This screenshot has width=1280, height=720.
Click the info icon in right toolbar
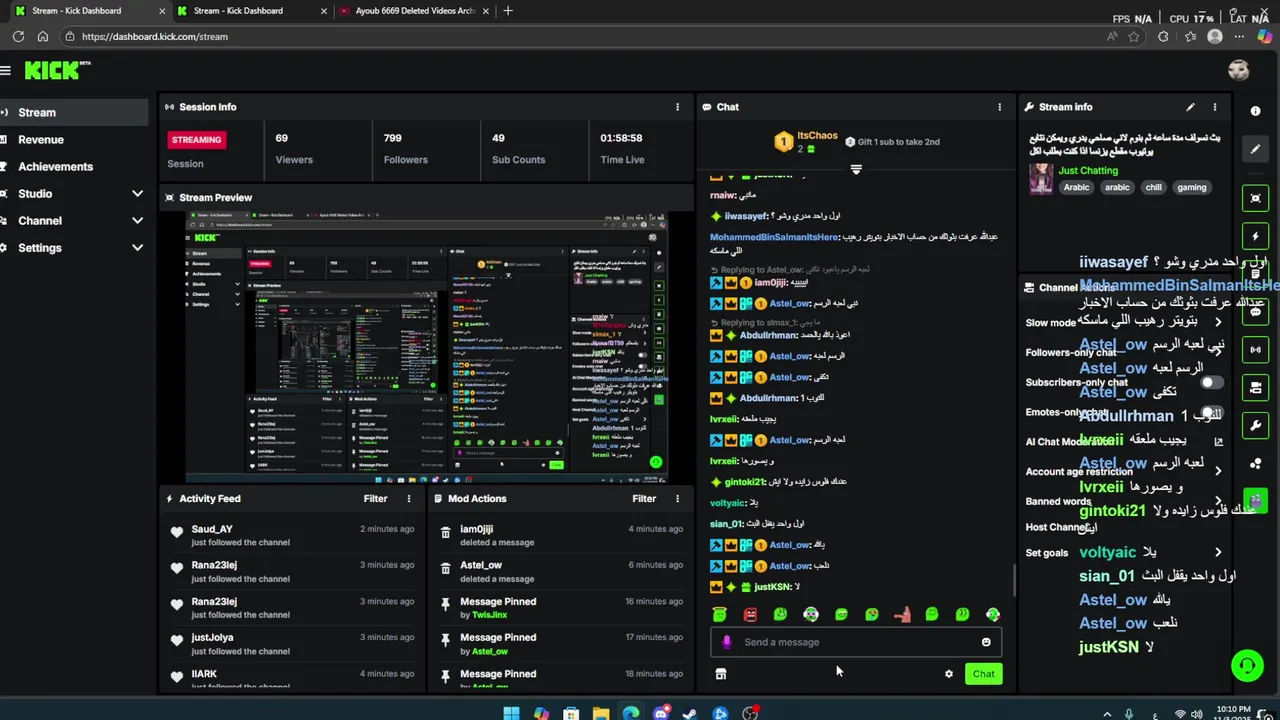click(x=1256, y=111)
